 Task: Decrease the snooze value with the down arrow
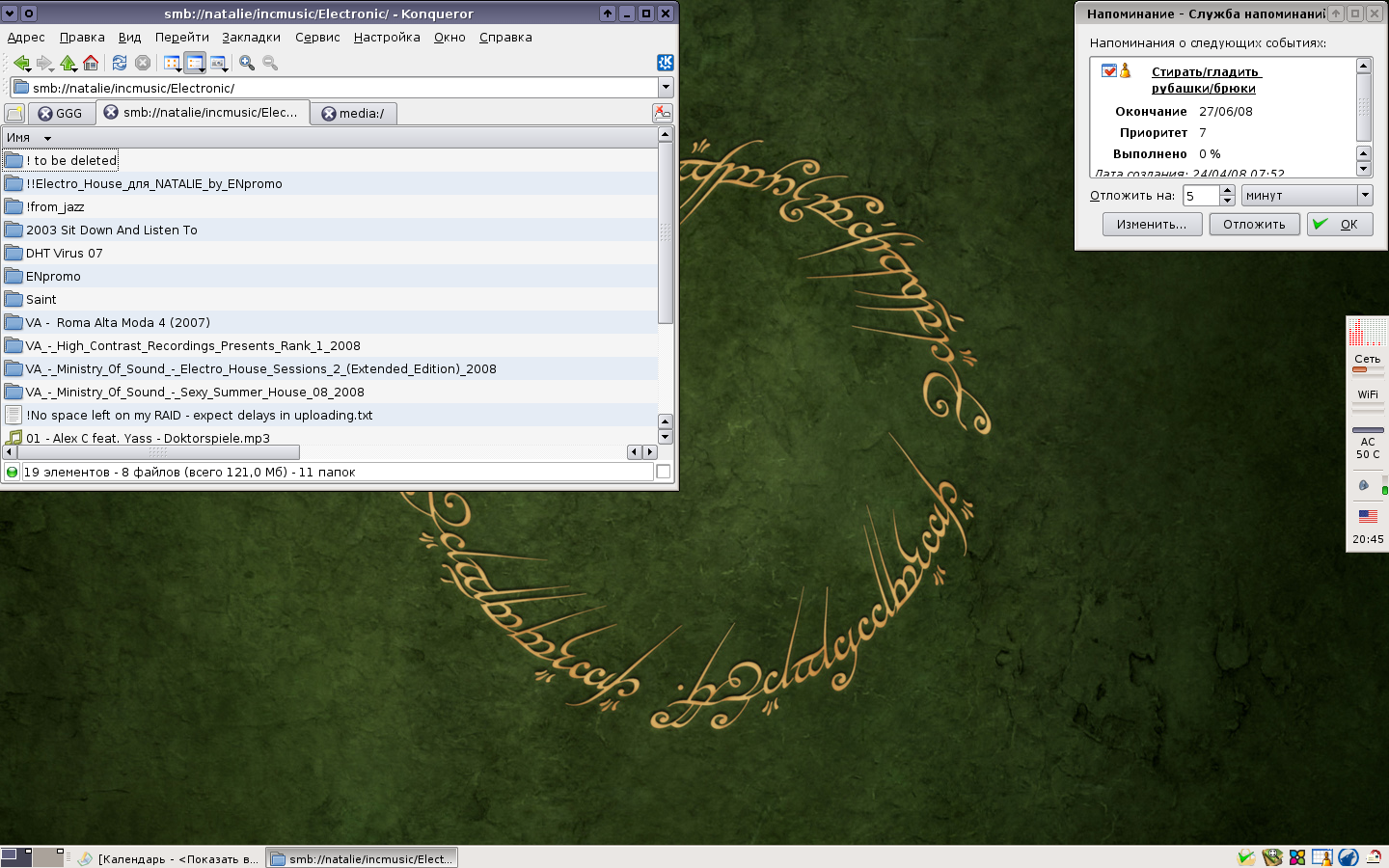[1227, 201]
